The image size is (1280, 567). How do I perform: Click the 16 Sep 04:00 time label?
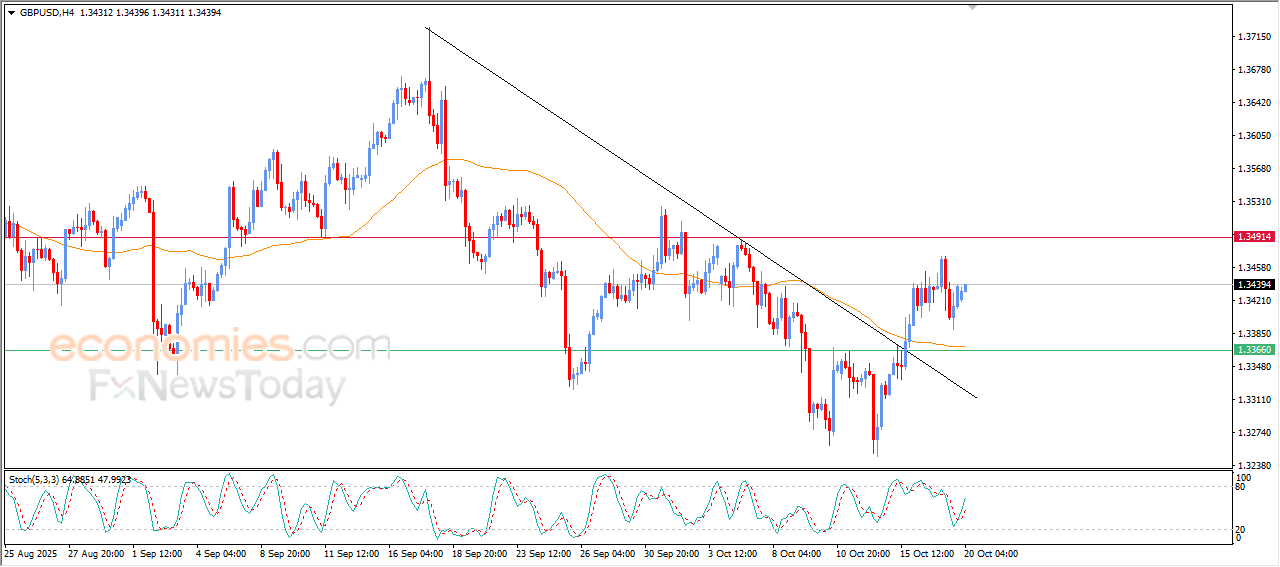pos(417,553)
